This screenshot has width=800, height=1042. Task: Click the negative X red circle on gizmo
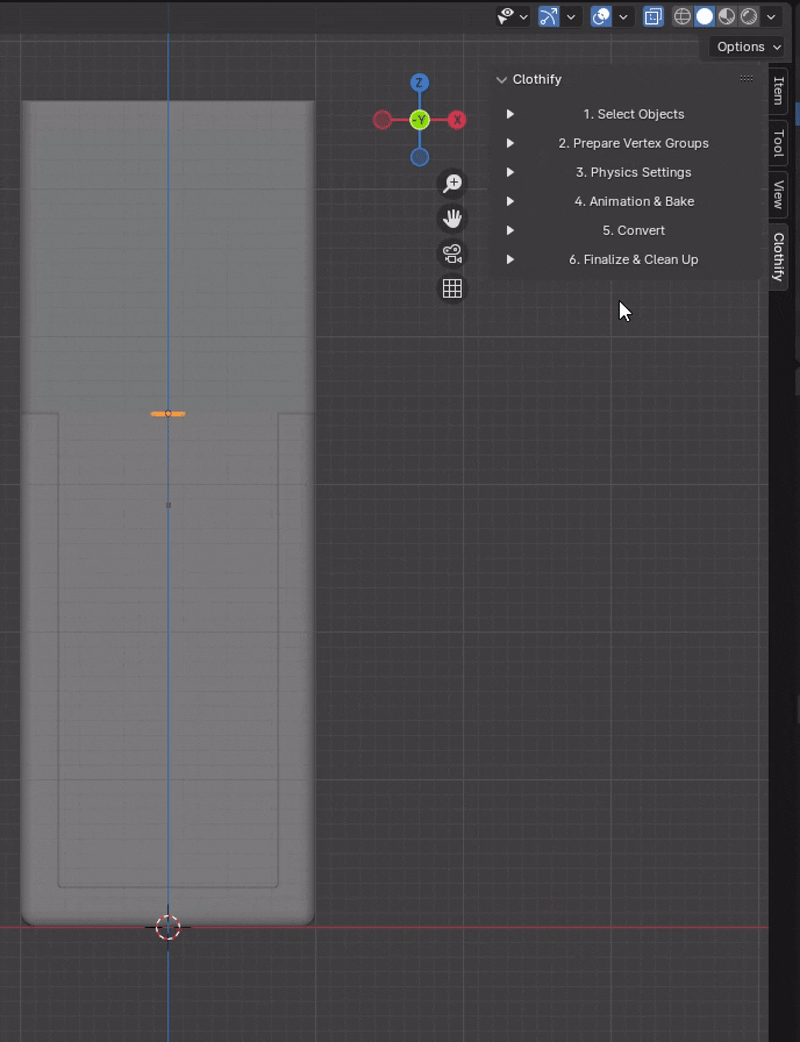[382, 120]
